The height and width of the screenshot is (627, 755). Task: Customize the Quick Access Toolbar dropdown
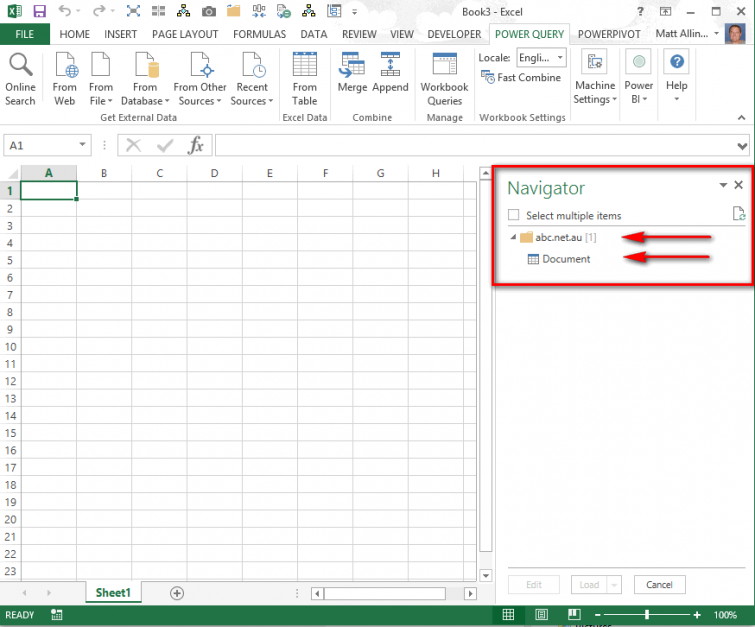(x=354, y=12)
